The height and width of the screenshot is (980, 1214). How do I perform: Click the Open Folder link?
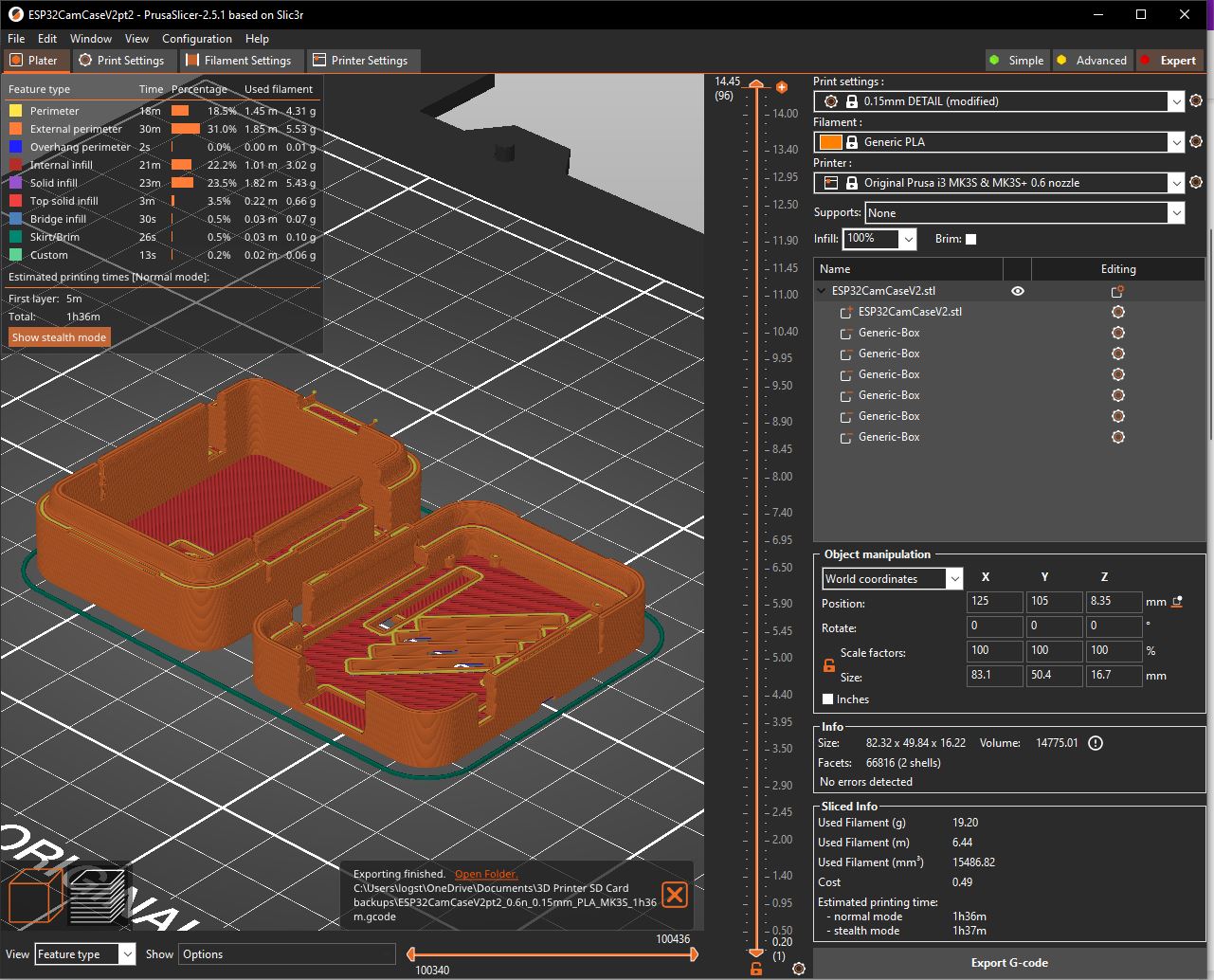(x=486, y=874)
